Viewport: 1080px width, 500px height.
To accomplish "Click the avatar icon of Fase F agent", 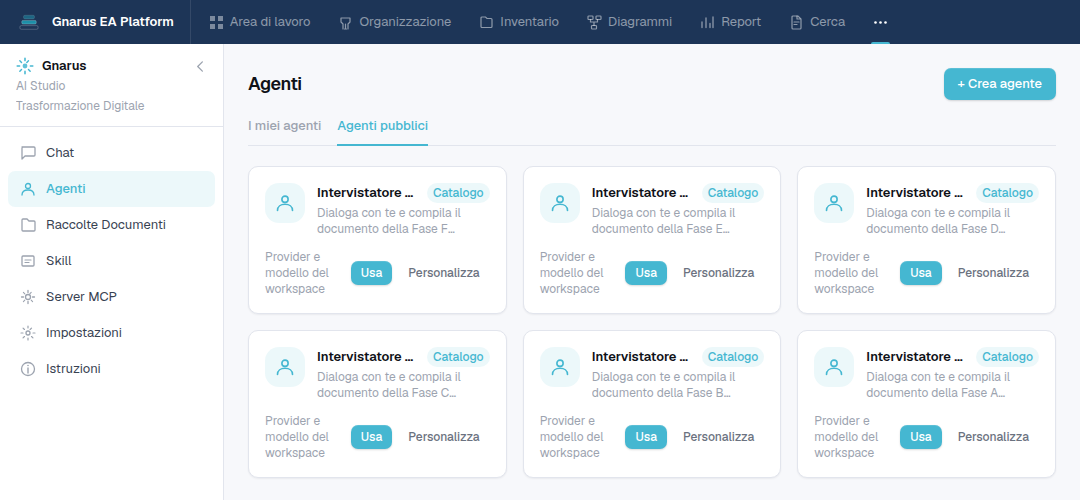I will click(x=285, y=203).
